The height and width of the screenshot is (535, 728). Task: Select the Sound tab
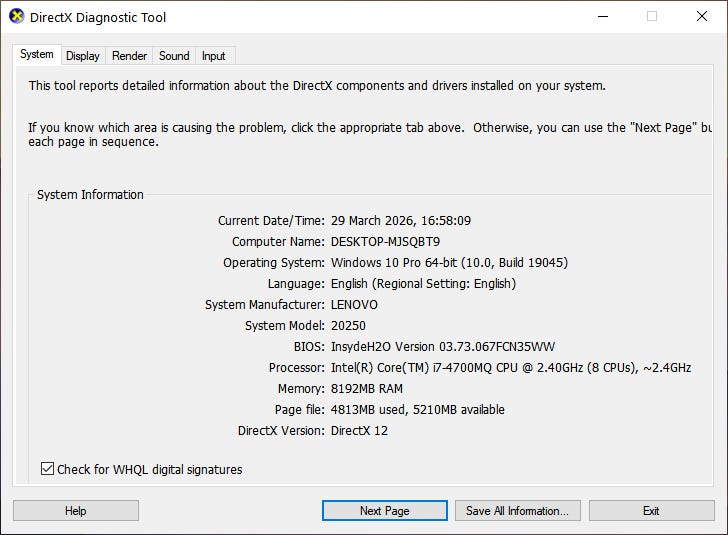174,56
